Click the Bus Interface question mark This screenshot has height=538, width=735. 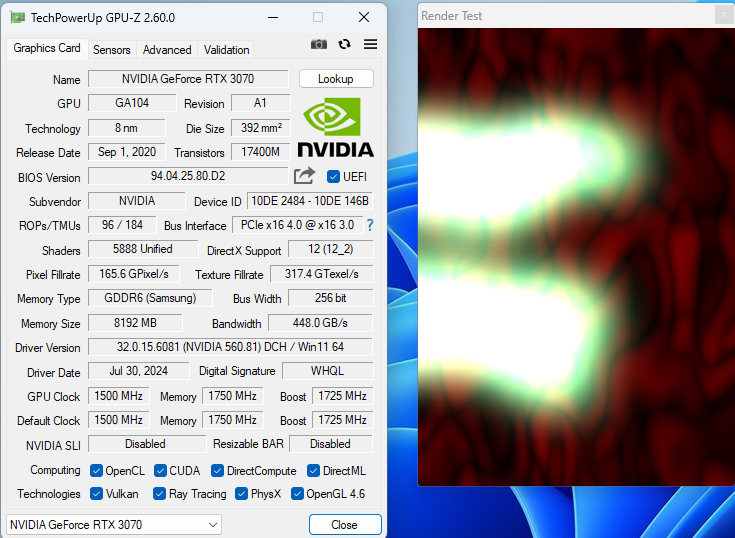370,225
